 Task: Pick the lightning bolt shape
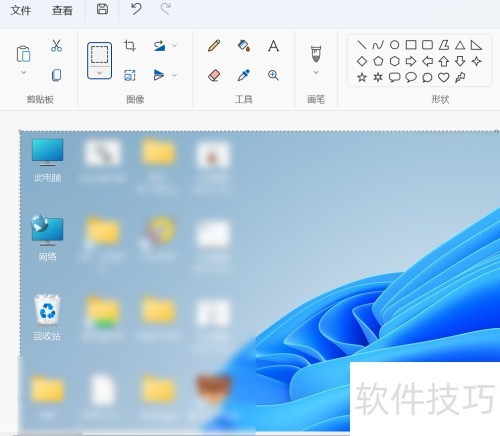coord(460,77)
